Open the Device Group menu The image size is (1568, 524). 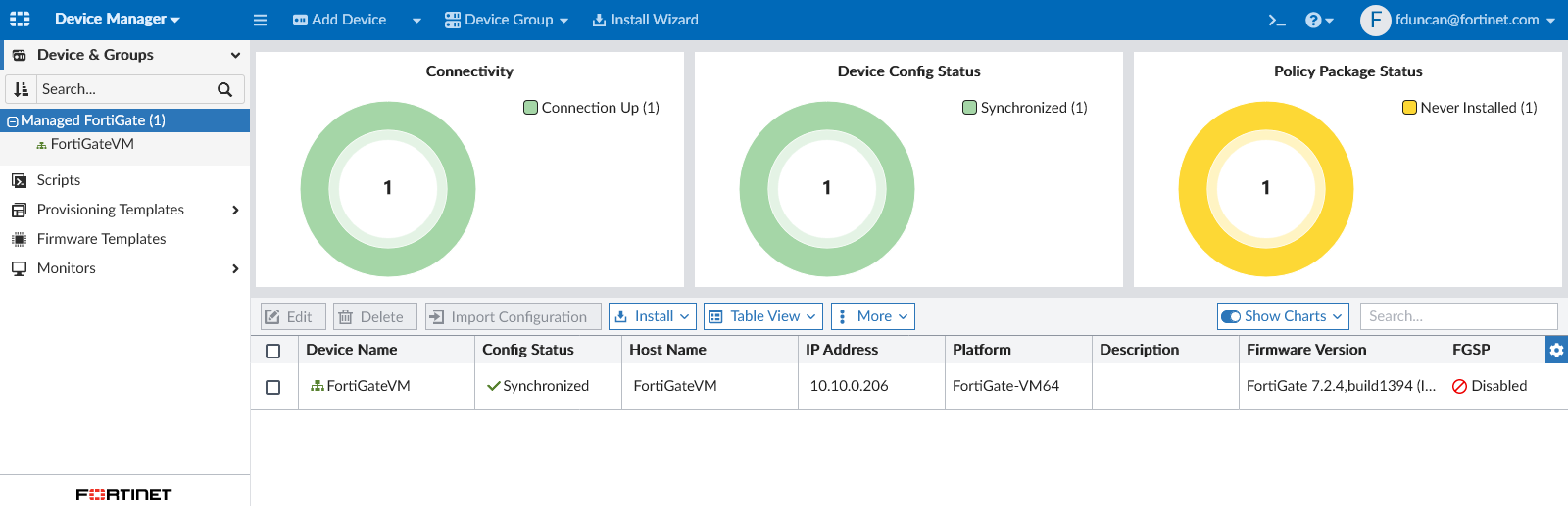click(507, 20)
